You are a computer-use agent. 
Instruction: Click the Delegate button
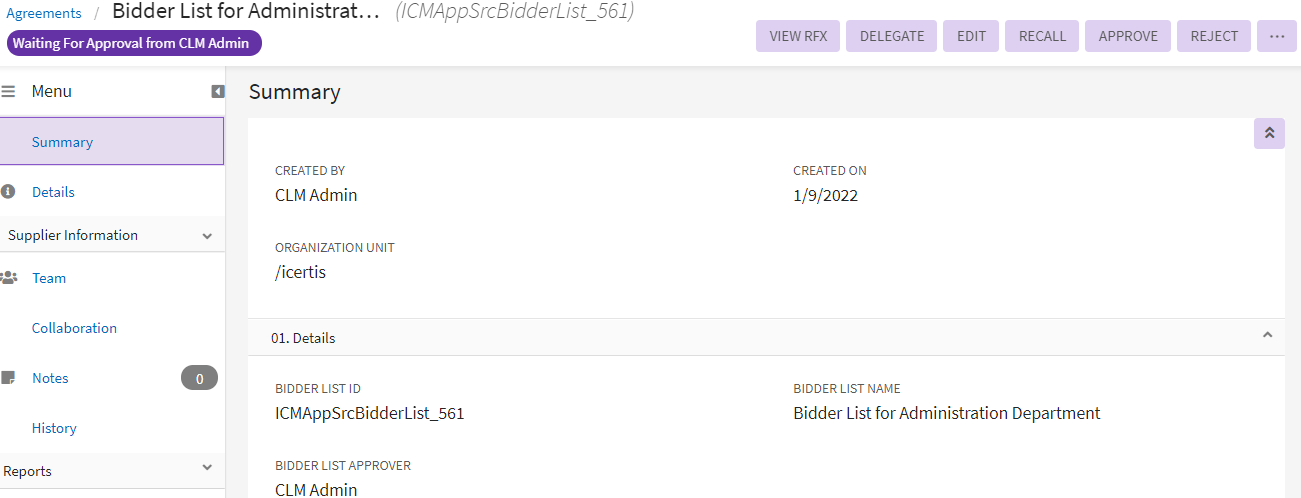click(x=892, y=36)
